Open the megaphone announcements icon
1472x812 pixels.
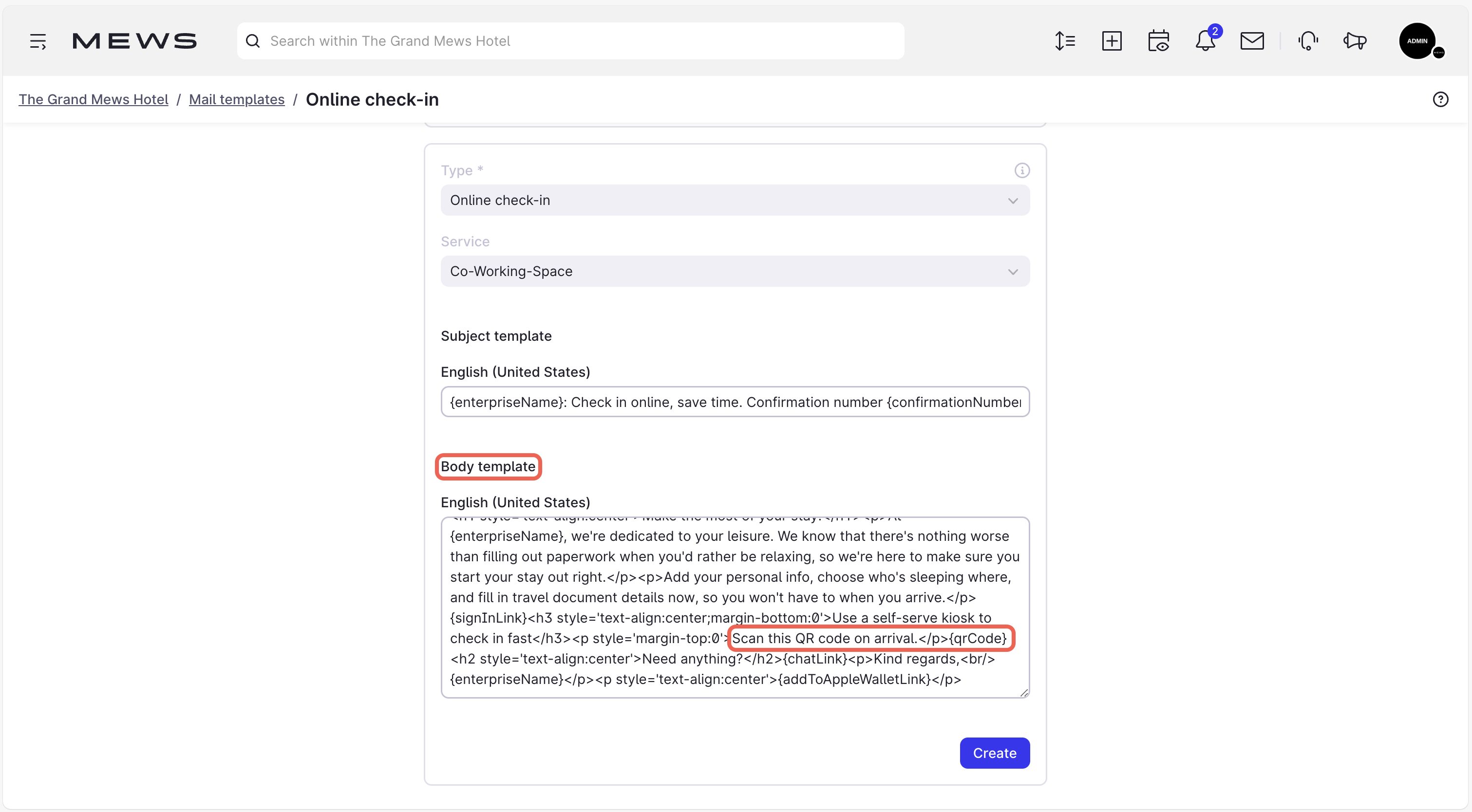[x=1354, y=41]
